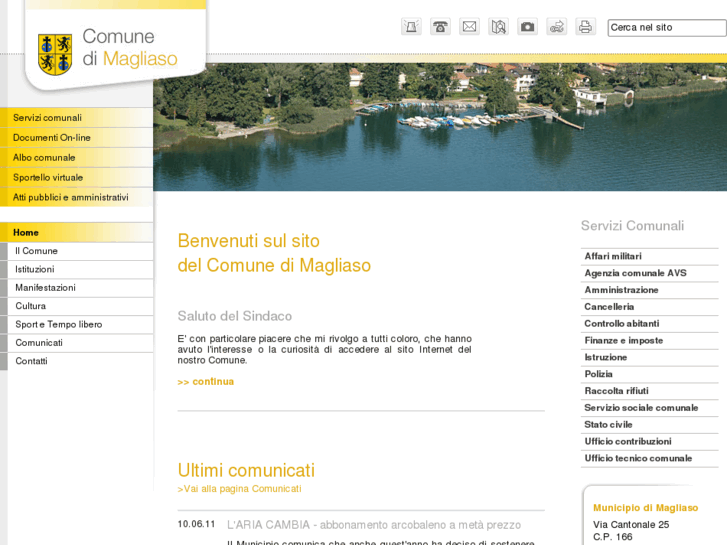Click the 'Ultimi comunicati' heading
This screenshot has width=727, height=545.
point(246,470)
